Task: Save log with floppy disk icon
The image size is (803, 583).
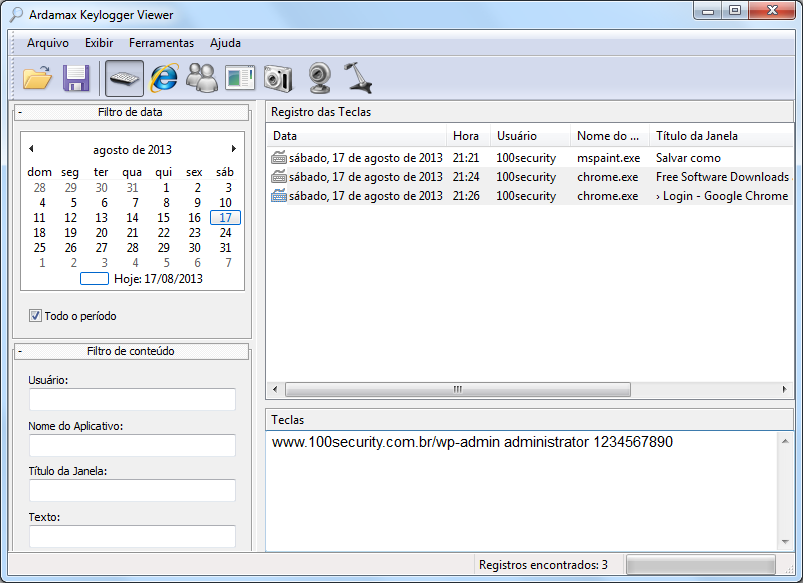Action: (76, 78)
